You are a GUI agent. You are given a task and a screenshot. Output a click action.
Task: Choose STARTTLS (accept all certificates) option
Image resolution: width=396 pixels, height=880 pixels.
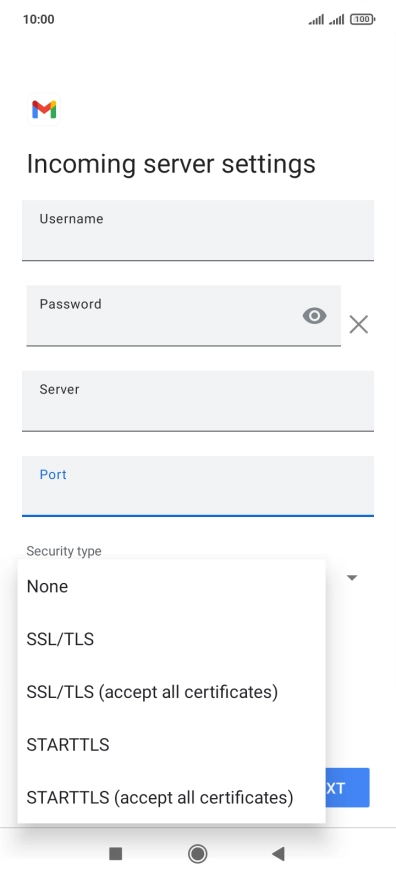point(171,797)
